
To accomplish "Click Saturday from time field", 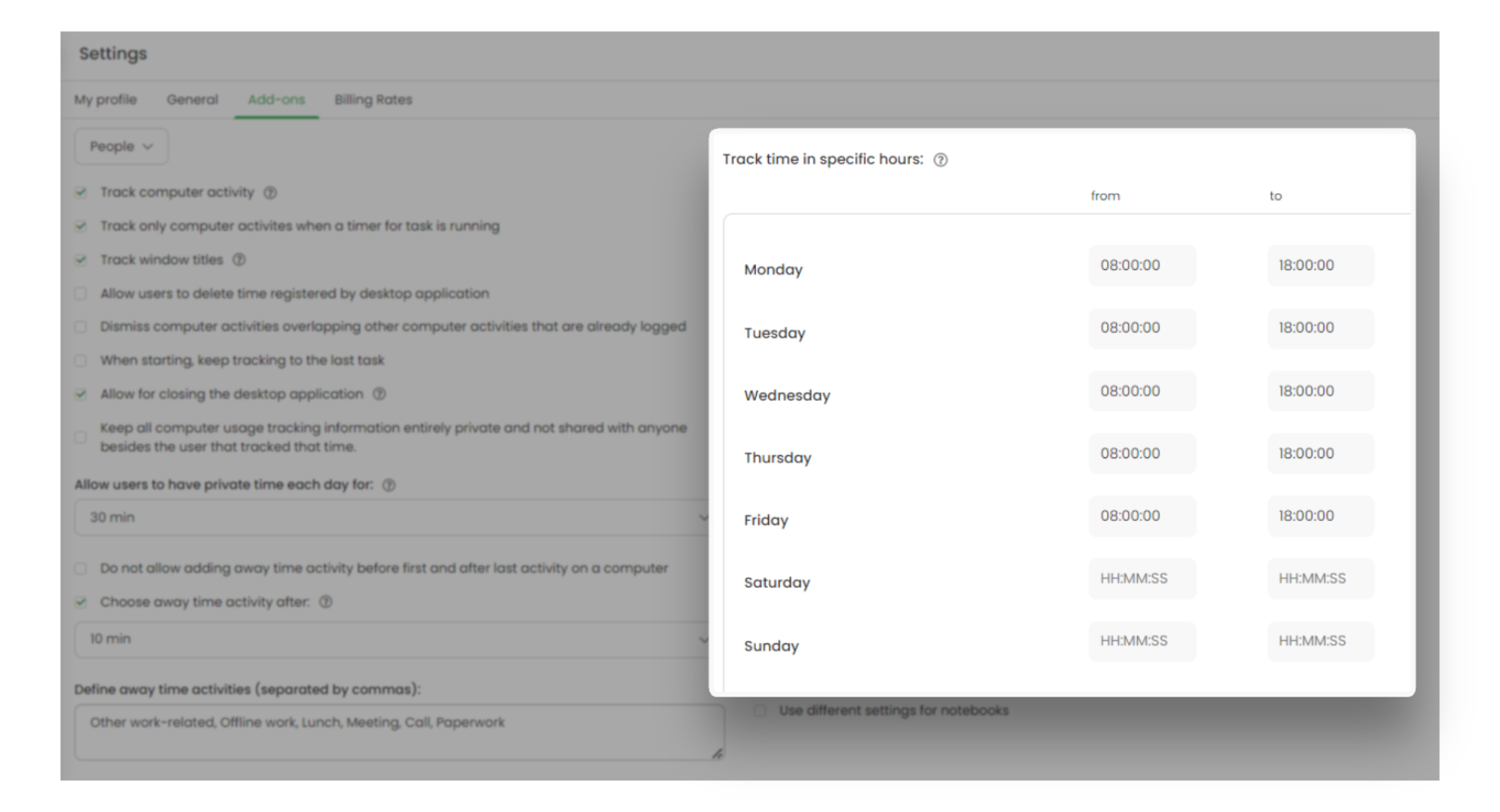I will pyautogui.click(x=1141, y=578).
